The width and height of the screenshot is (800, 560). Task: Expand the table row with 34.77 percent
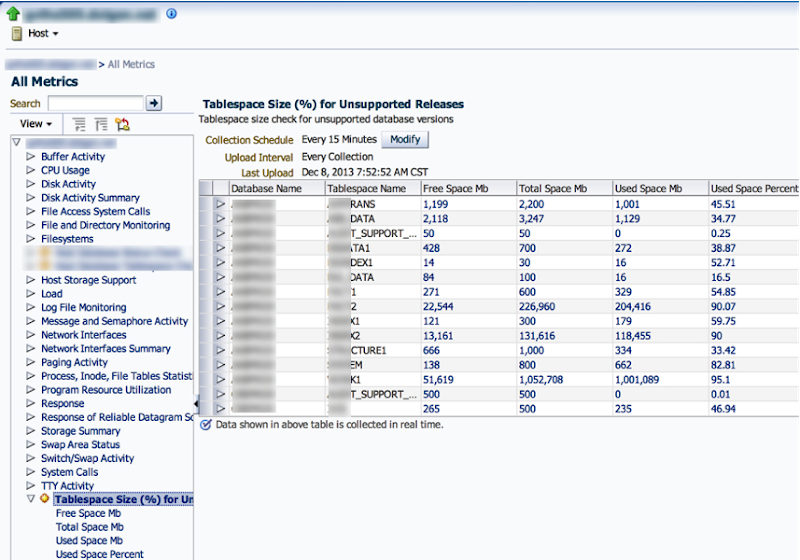(220, 219)
